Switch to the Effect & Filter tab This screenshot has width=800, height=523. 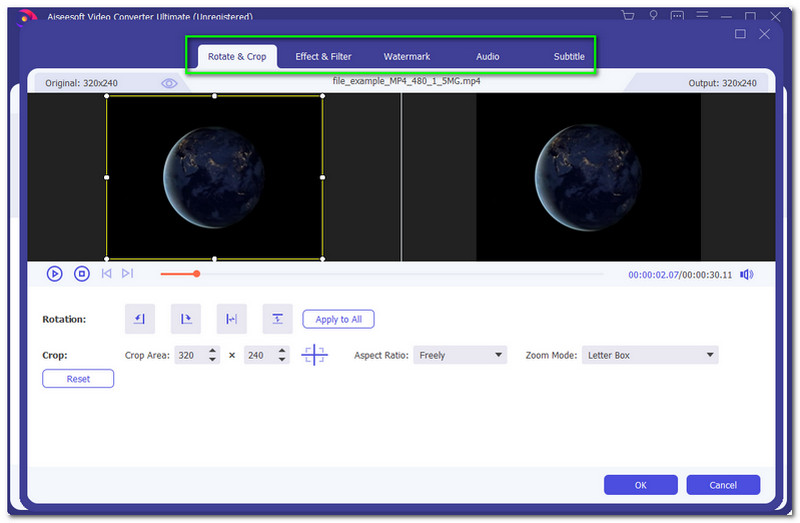point(323,57)
